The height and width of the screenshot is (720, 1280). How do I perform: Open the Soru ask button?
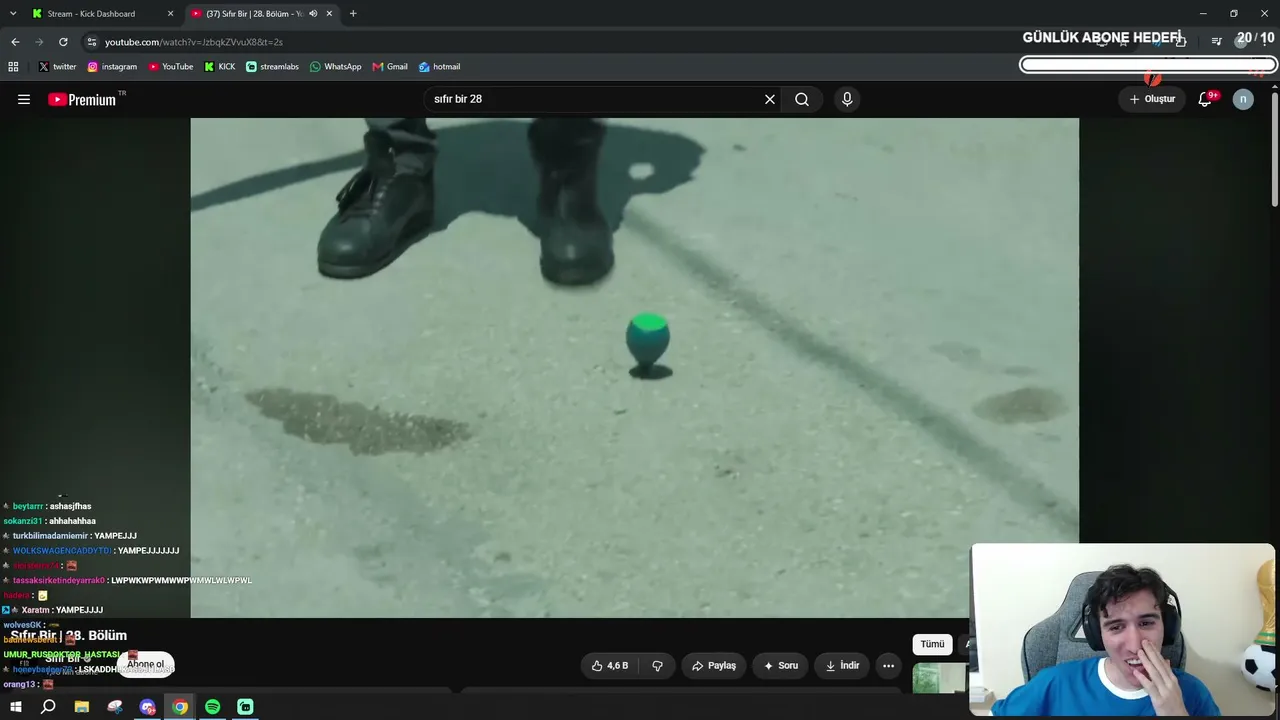781,666
